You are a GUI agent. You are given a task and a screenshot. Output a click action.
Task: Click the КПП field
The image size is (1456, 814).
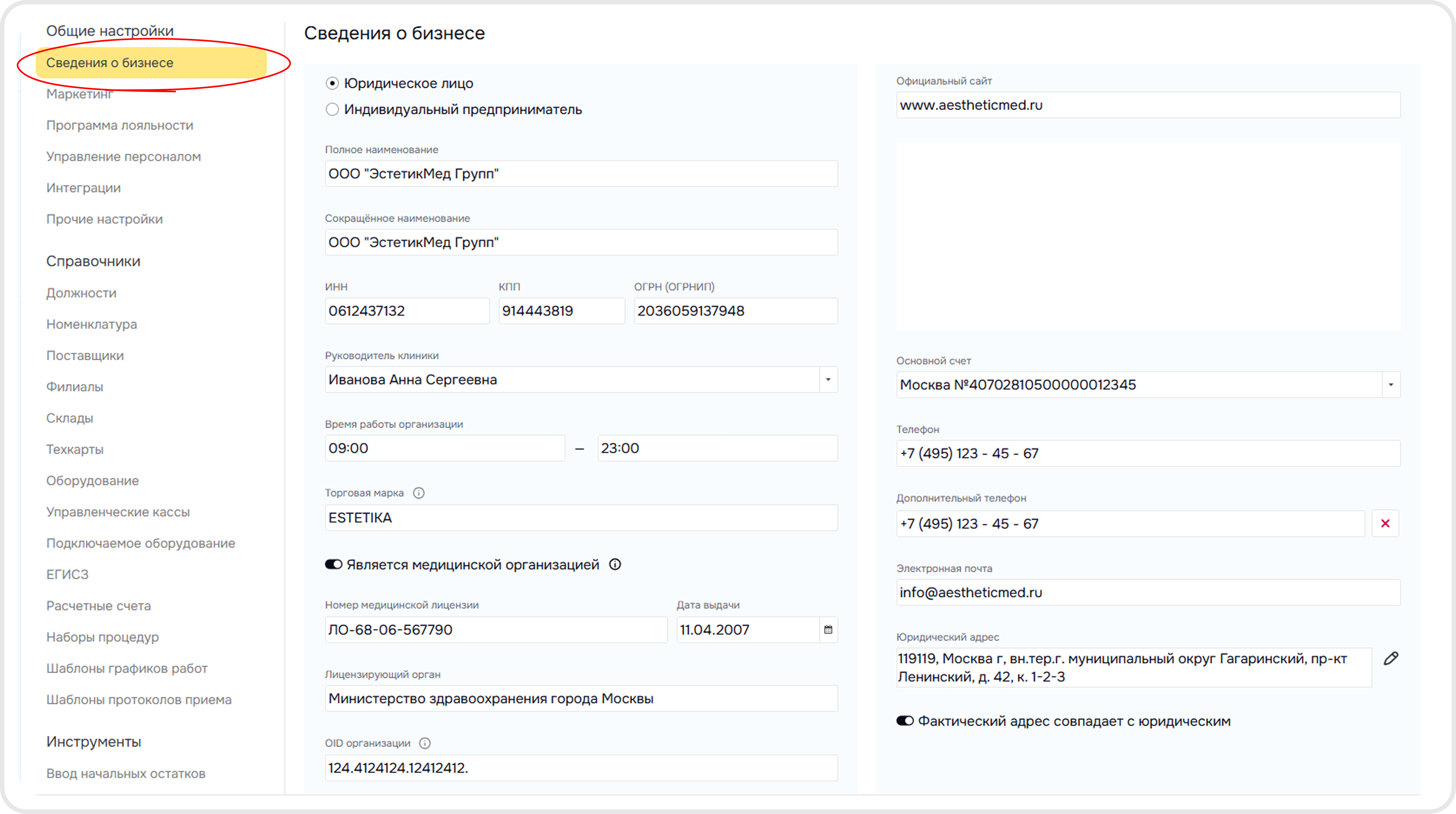tap(562, 311)
